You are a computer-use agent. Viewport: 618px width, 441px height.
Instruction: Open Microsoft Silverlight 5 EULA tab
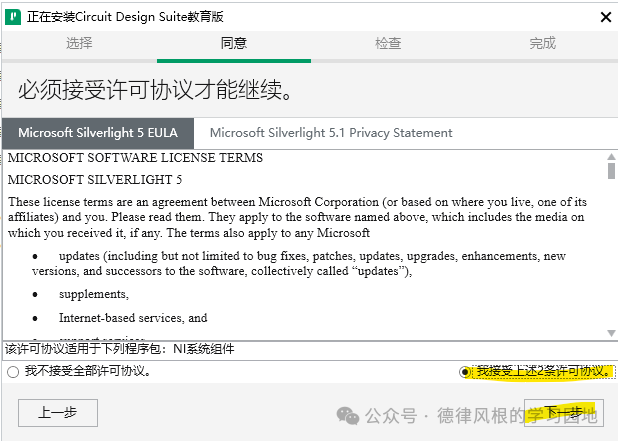[x=98, y=133]
